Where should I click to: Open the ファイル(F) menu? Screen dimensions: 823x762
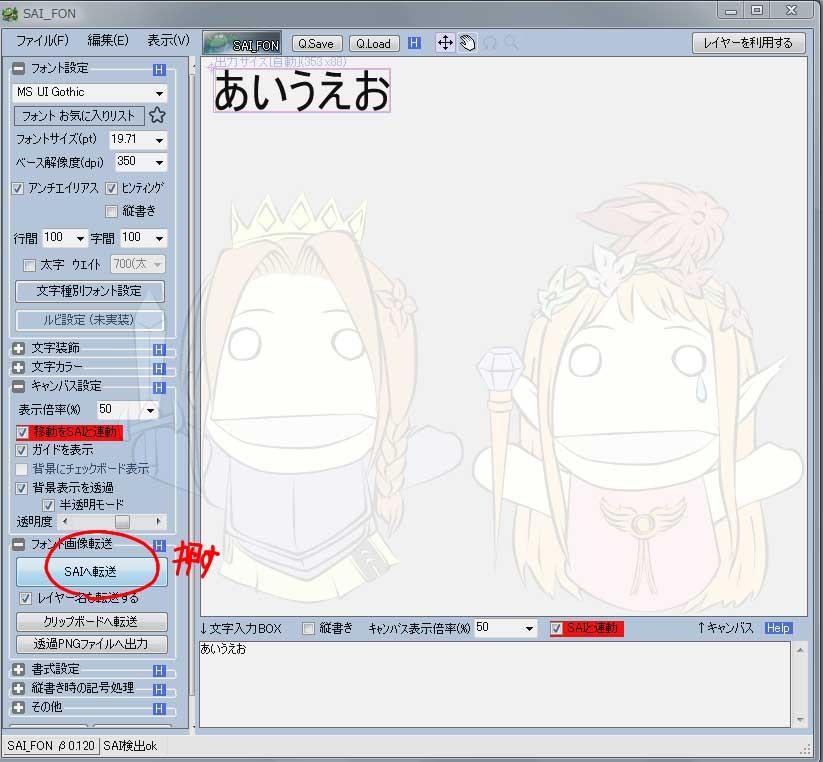coord(42,40)
